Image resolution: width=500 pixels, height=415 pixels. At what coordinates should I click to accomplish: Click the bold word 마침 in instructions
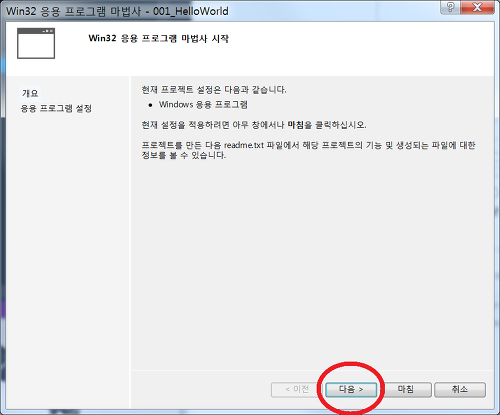[x=296, y=125]
